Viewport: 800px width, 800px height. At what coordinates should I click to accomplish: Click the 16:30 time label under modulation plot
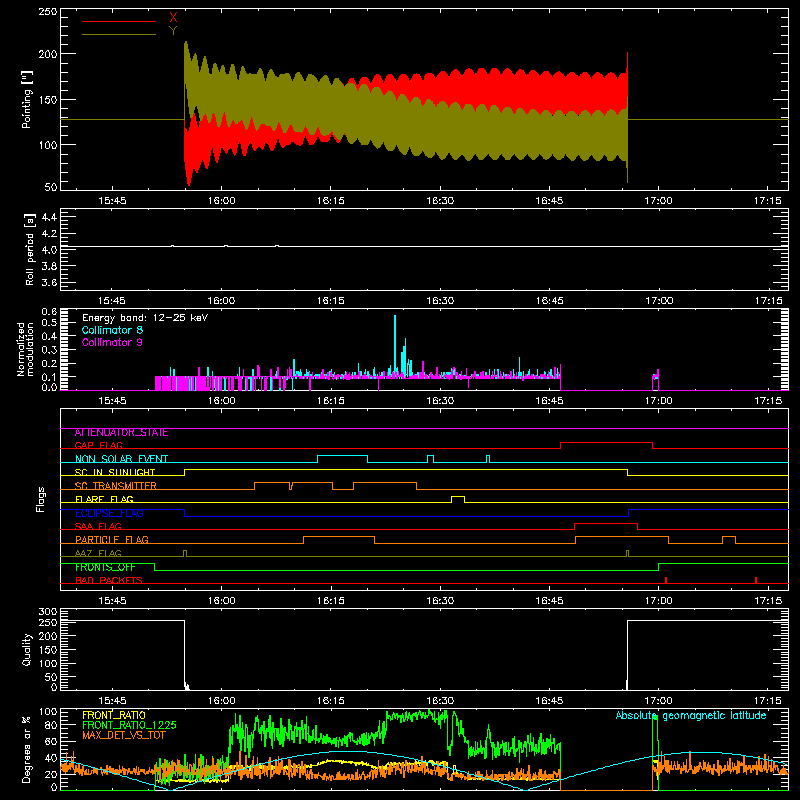(x=440, y=401)
